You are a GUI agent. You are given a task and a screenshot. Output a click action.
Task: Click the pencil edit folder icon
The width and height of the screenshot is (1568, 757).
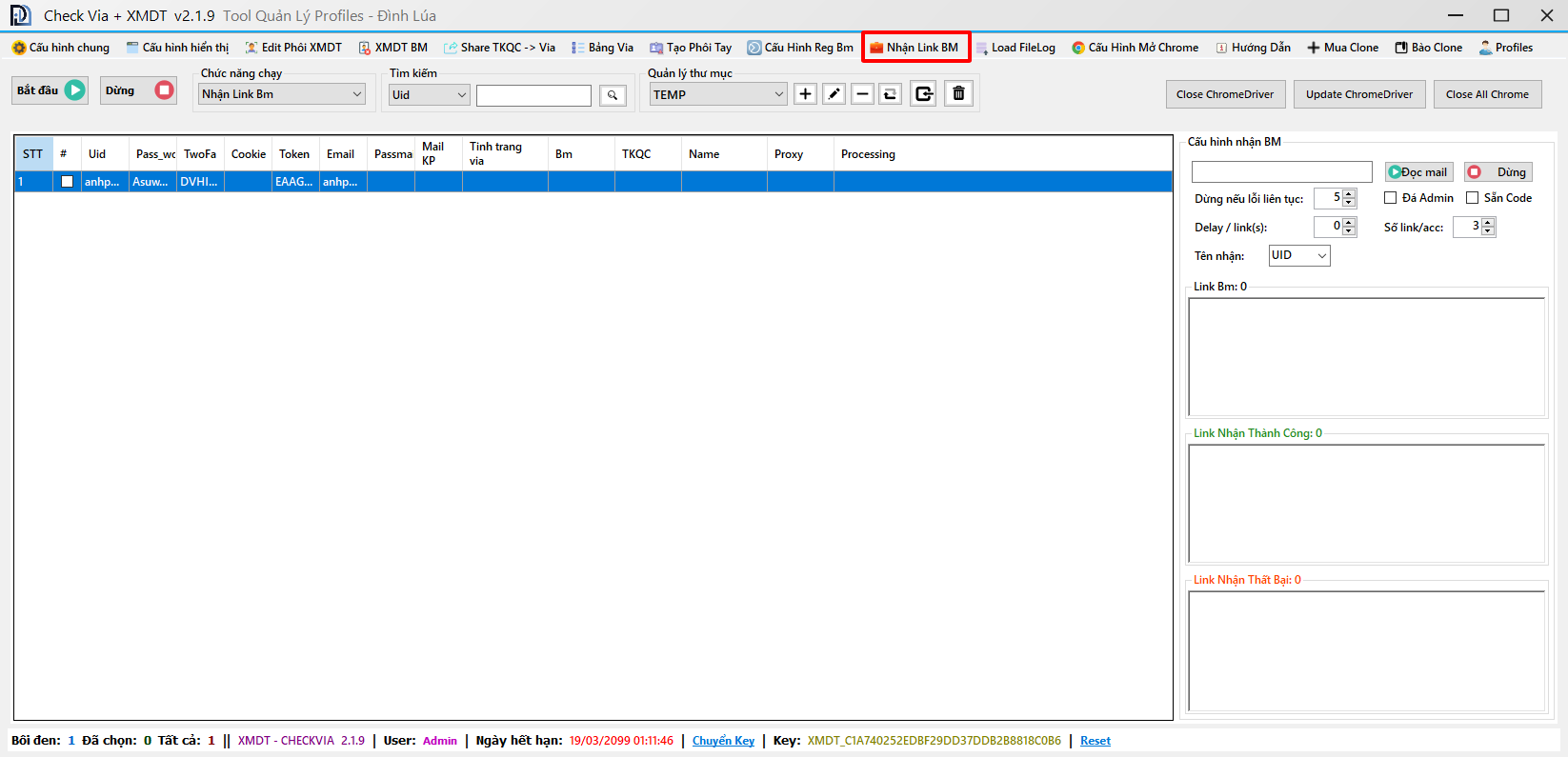click(x=834, y=94)
